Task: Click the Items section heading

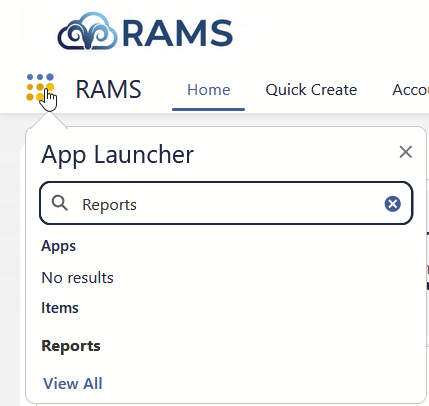Action: (60, 308)
